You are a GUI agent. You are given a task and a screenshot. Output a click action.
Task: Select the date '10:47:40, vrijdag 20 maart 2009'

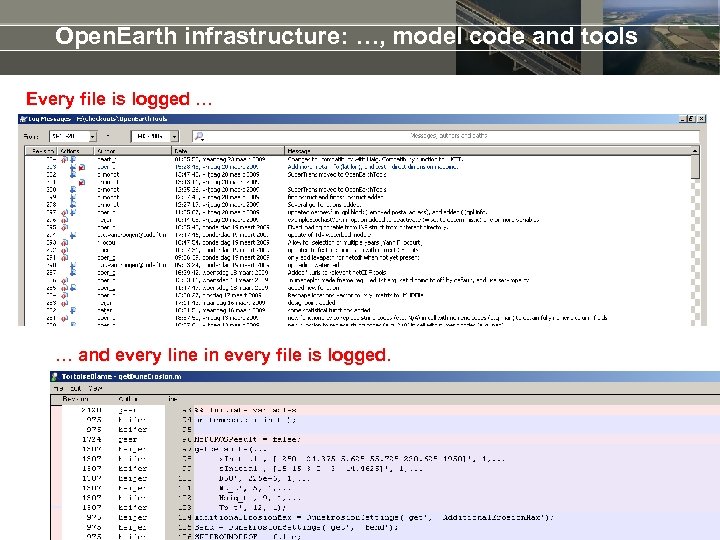click(x=217, y=174)
